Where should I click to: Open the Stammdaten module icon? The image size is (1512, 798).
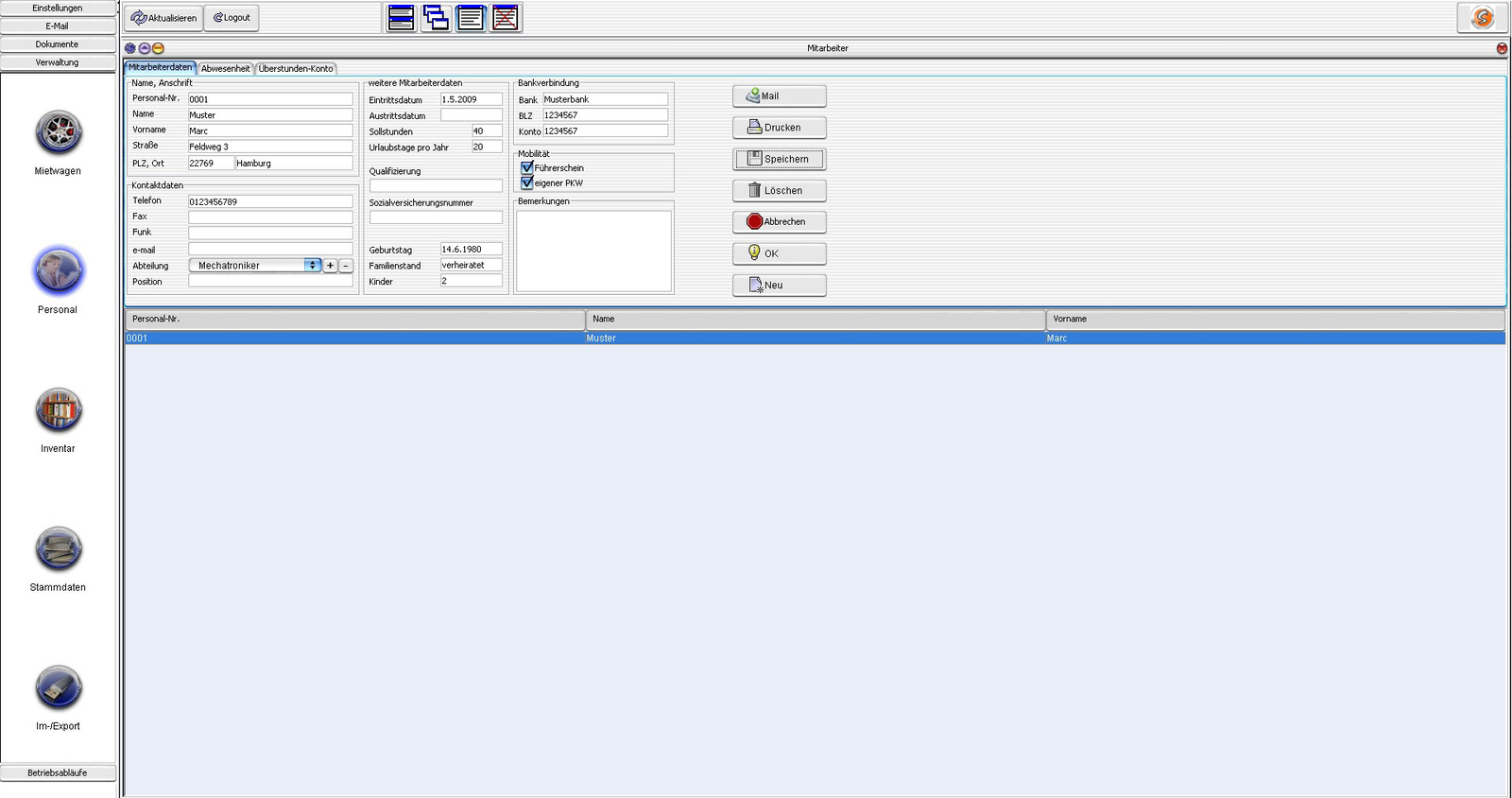coord(59,549)
